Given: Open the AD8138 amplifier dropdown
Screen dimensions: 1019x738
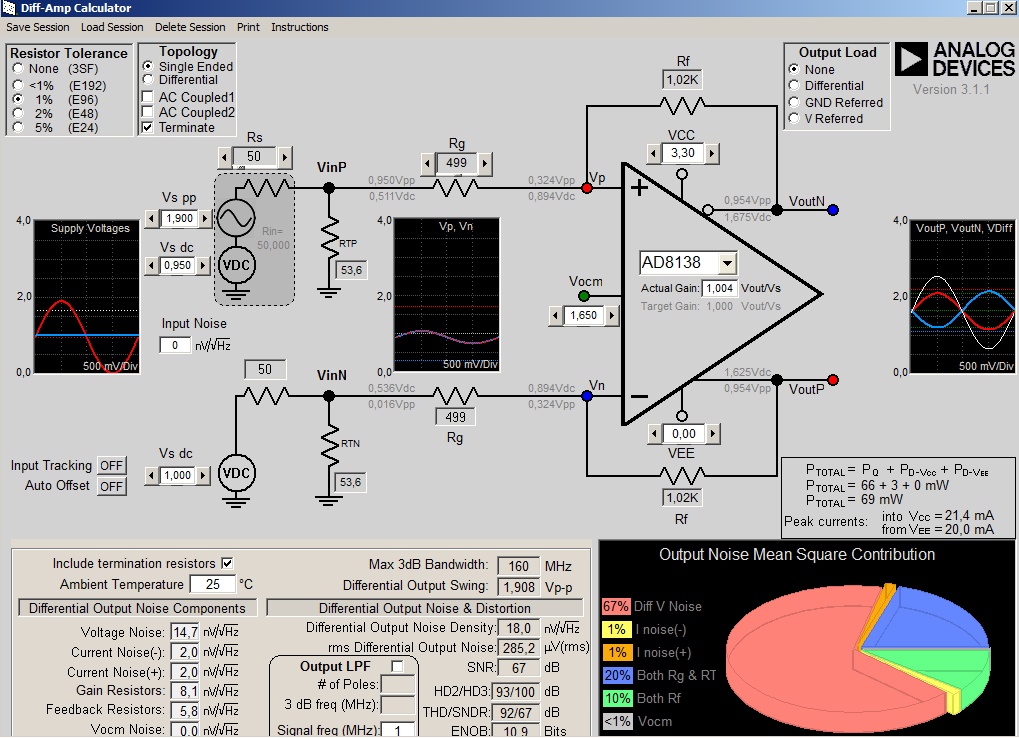Looking at the screenshot, I should [727, 263].
